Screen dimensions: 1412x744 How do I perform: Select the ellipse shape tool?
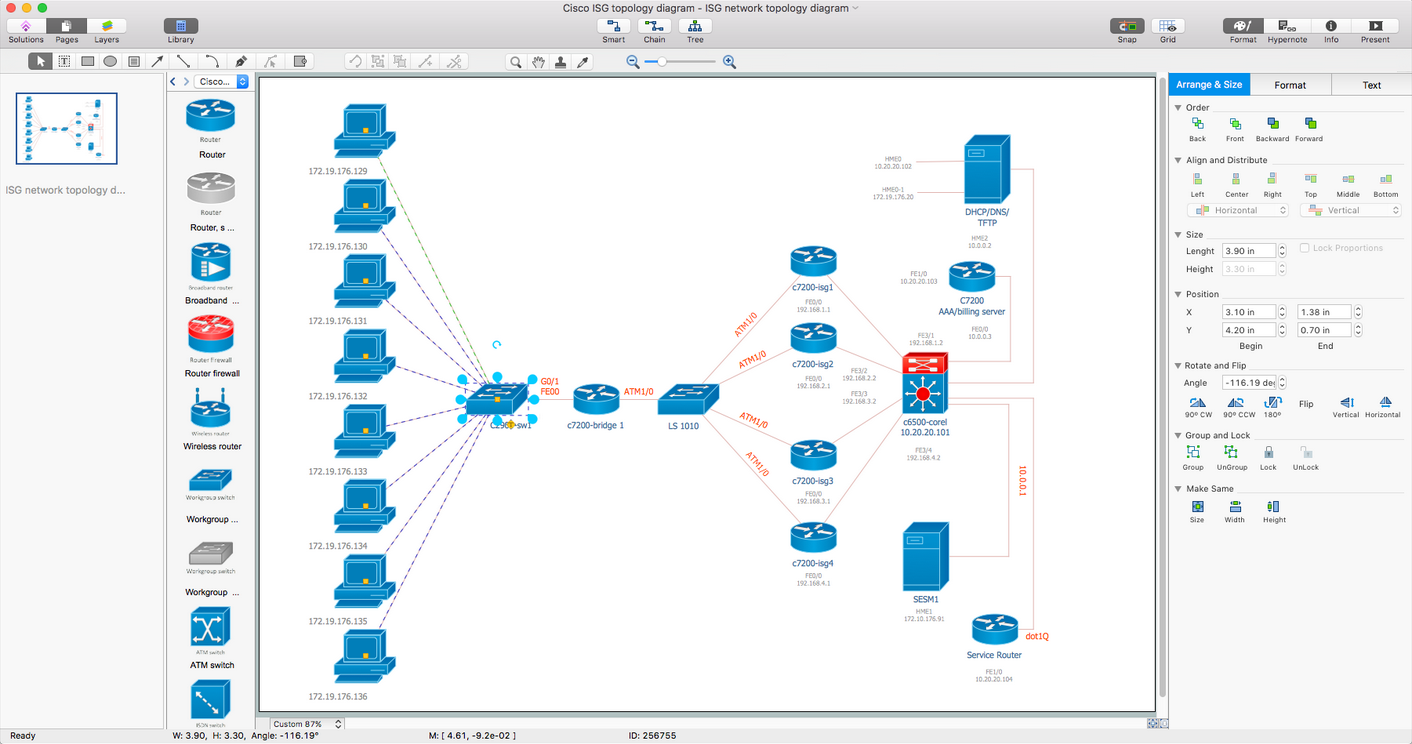pos(110,61)
